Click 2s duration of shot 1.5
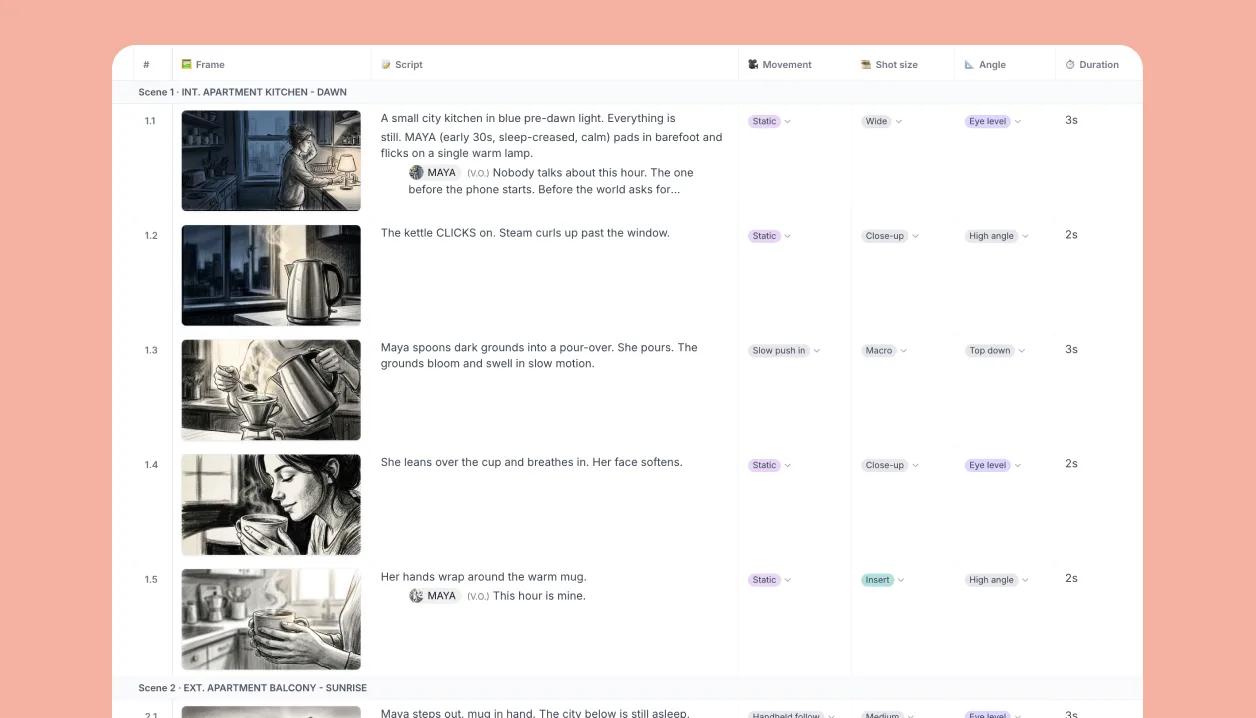The width and height of the screenshot is (1256, 718). 1071,578
